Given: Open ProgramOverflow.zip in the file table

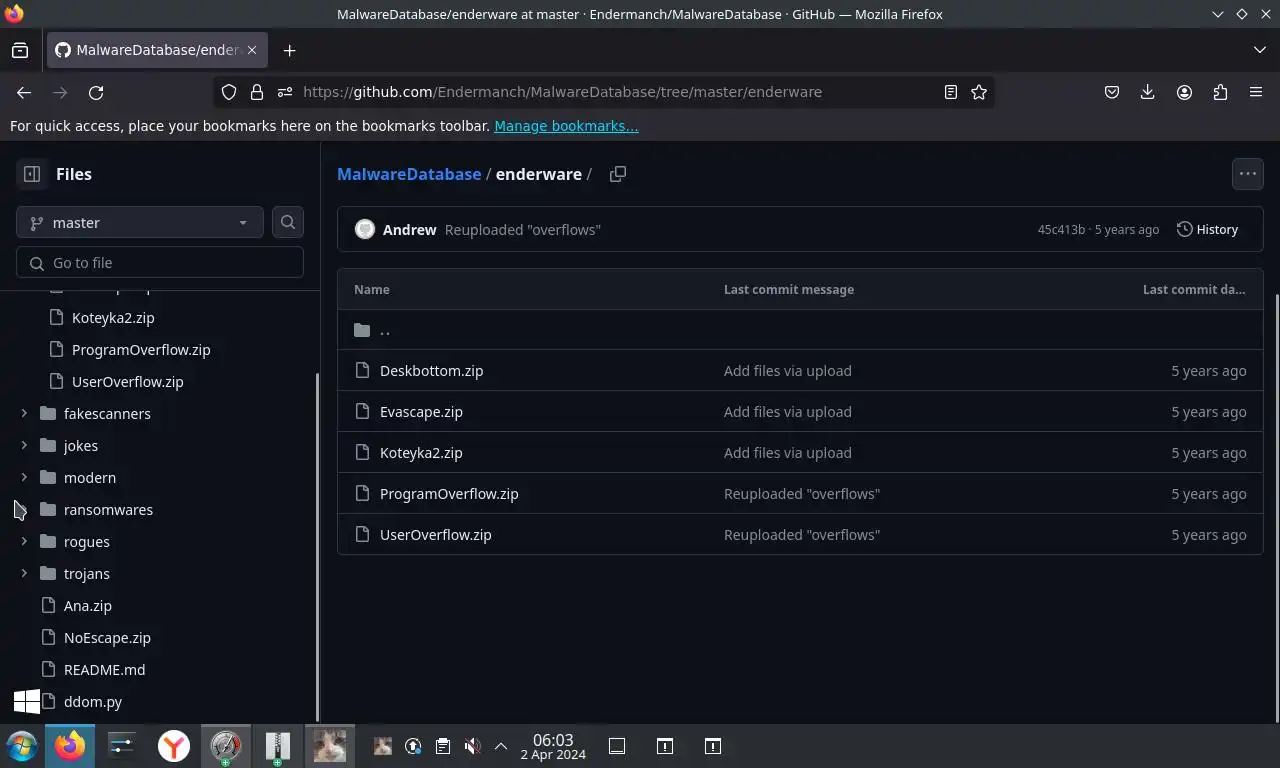Looking at the screenshot, I should (449, 493).
